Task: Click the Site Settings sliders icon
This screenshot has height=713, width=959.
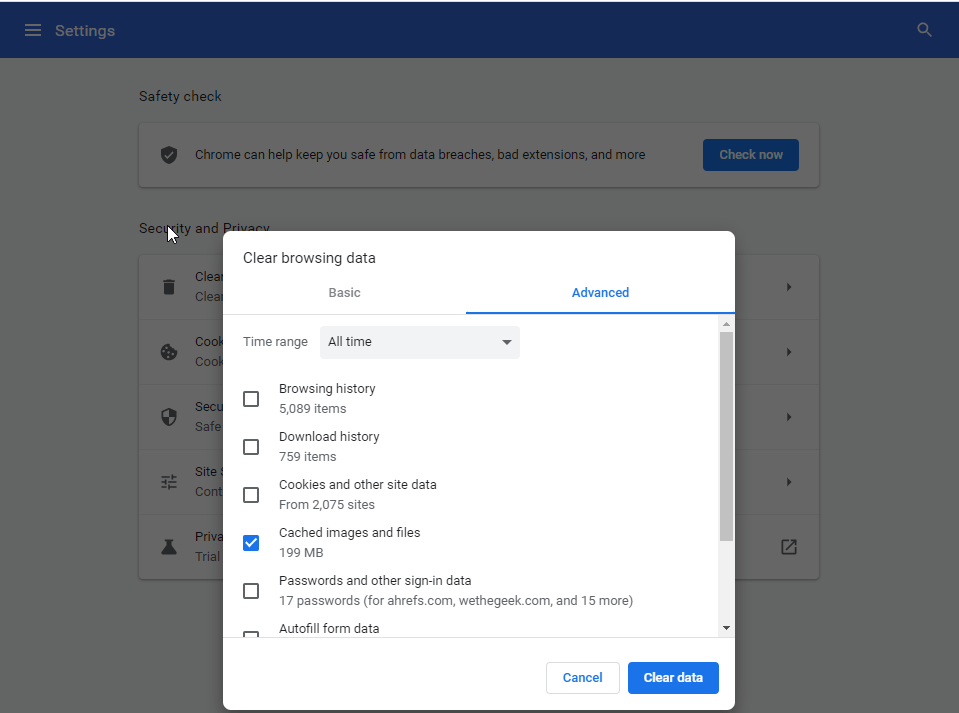Action: click(x=168, y=481)
